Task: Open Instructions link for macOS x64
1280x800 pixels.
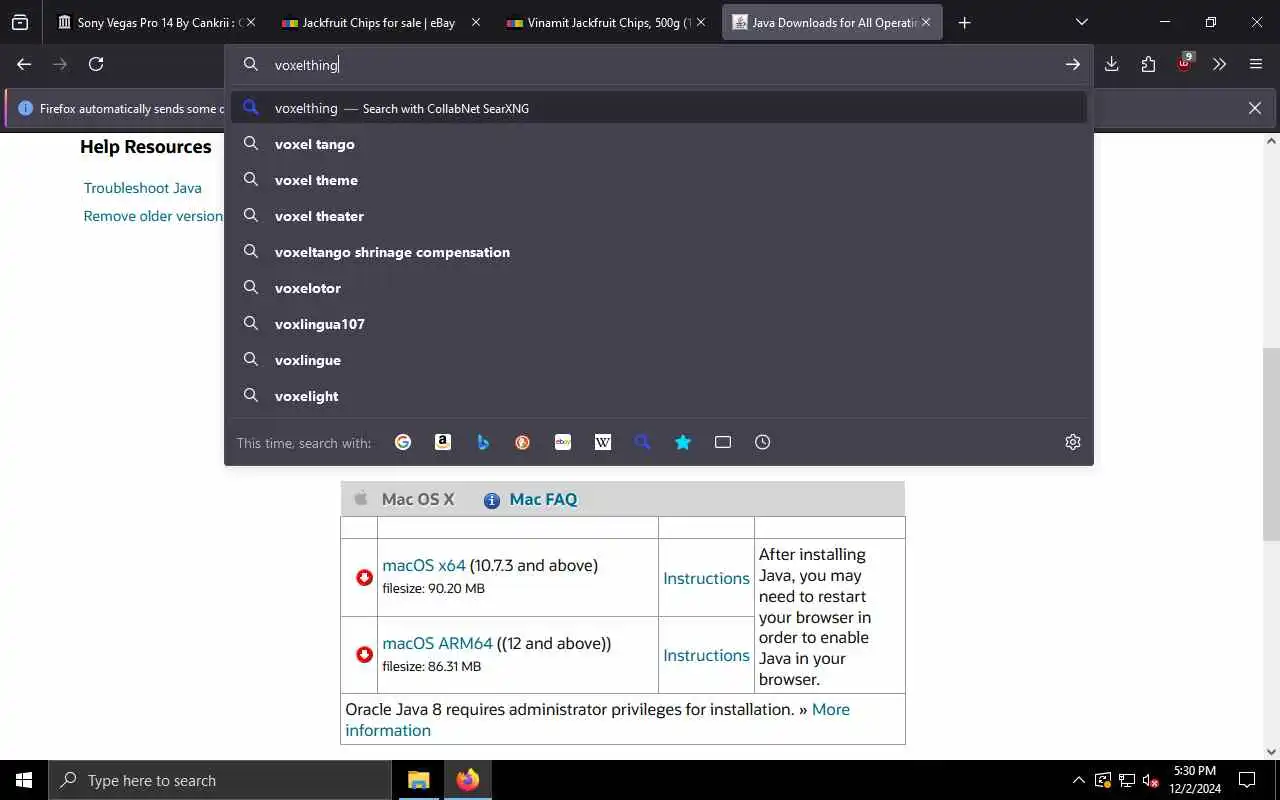Action: click(706, 578)
